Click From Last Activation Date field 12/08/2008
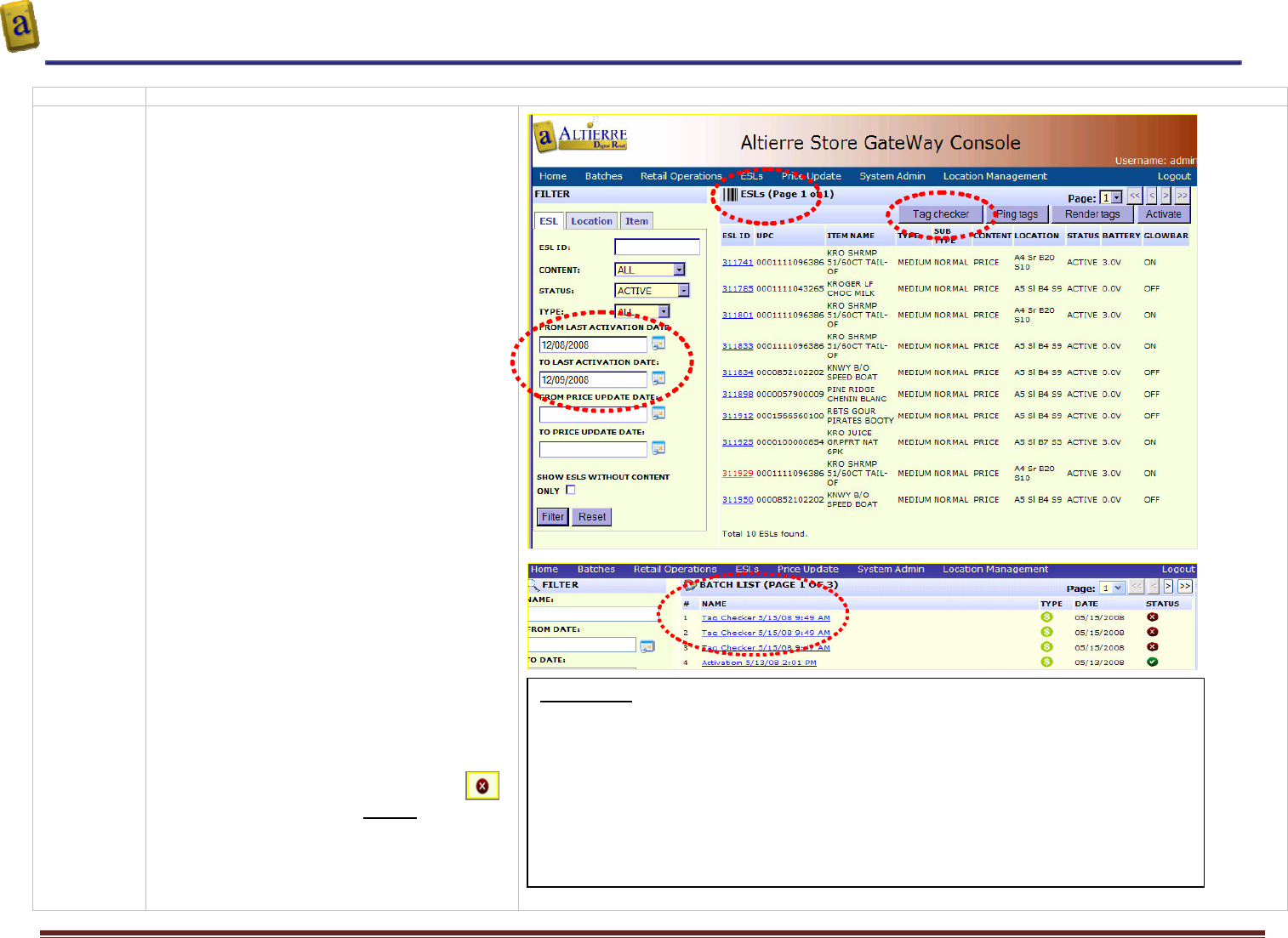 593,345
